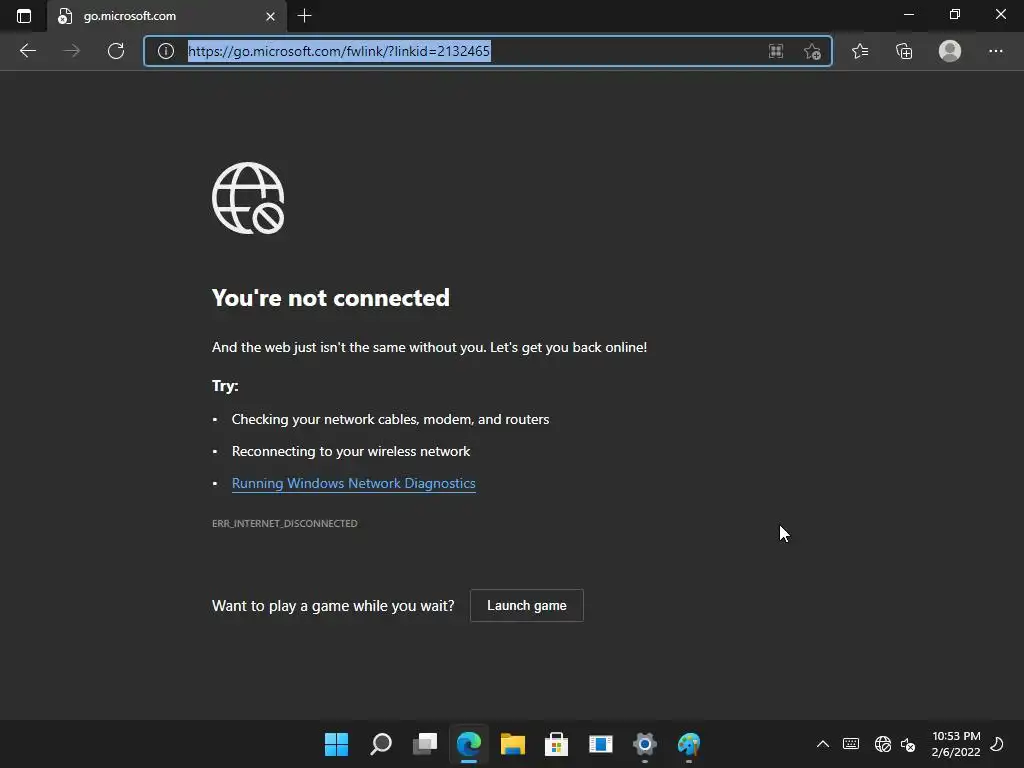Click the Launch game button

[526, 605]
